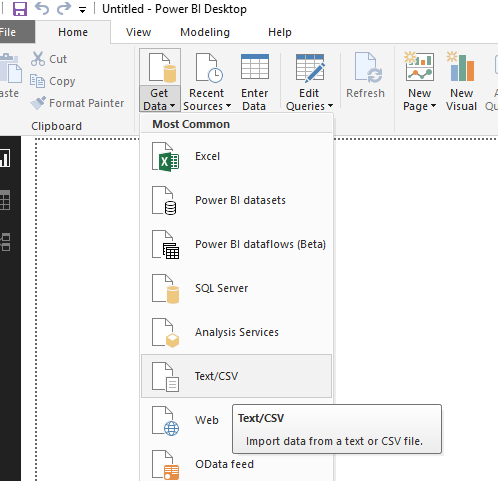Click the Enter Data table icon

[255, 67]
